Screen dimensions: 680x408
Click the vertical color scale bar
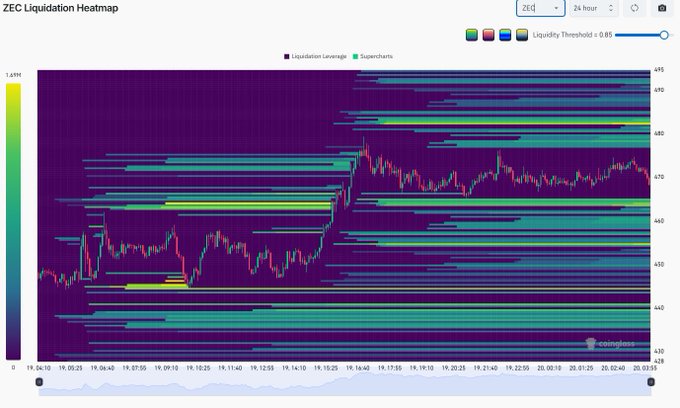tap(13, 222)
